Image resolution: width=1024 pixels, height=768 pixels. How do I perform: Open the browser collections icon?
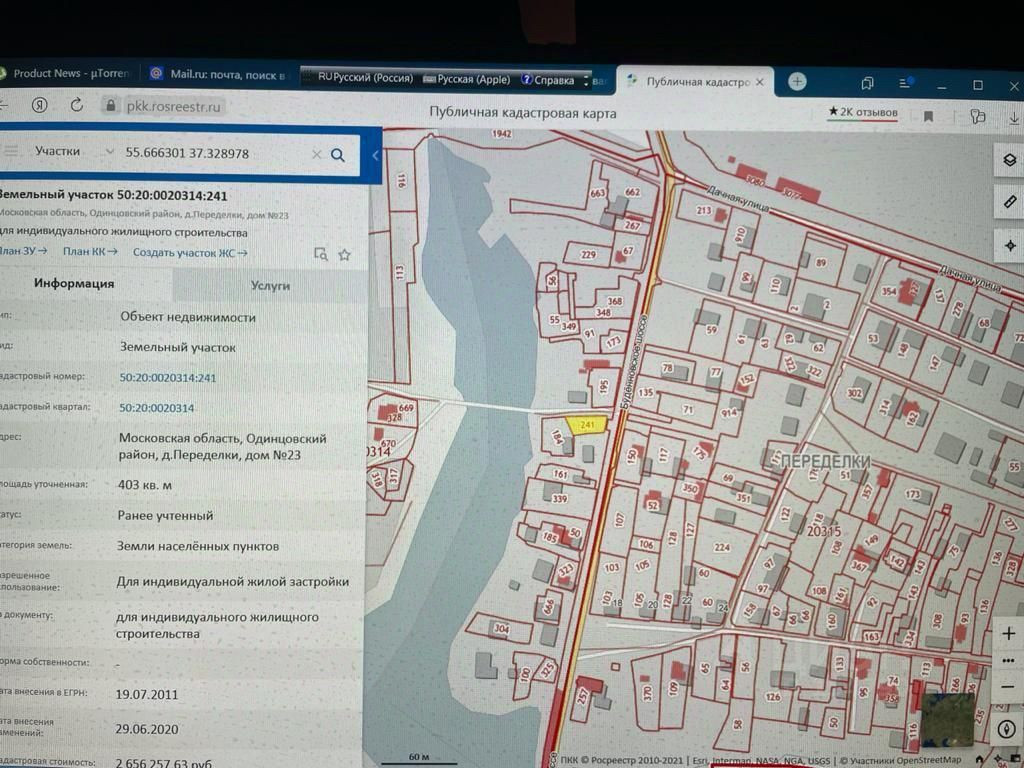pyautogui.click(x=867, y=84)
